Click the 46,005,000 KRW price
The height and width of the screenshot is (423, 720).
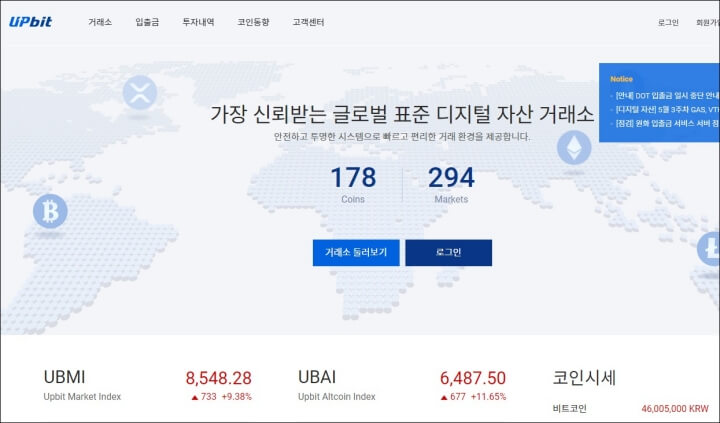[x=675, y=408]
